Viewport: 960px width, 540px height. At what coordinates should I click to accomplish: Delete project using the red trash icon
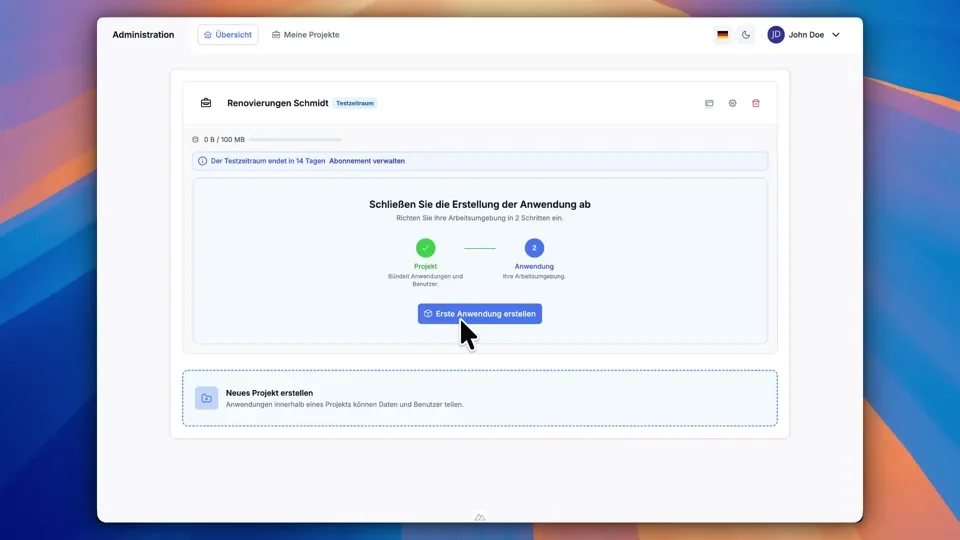coord(756,103)
